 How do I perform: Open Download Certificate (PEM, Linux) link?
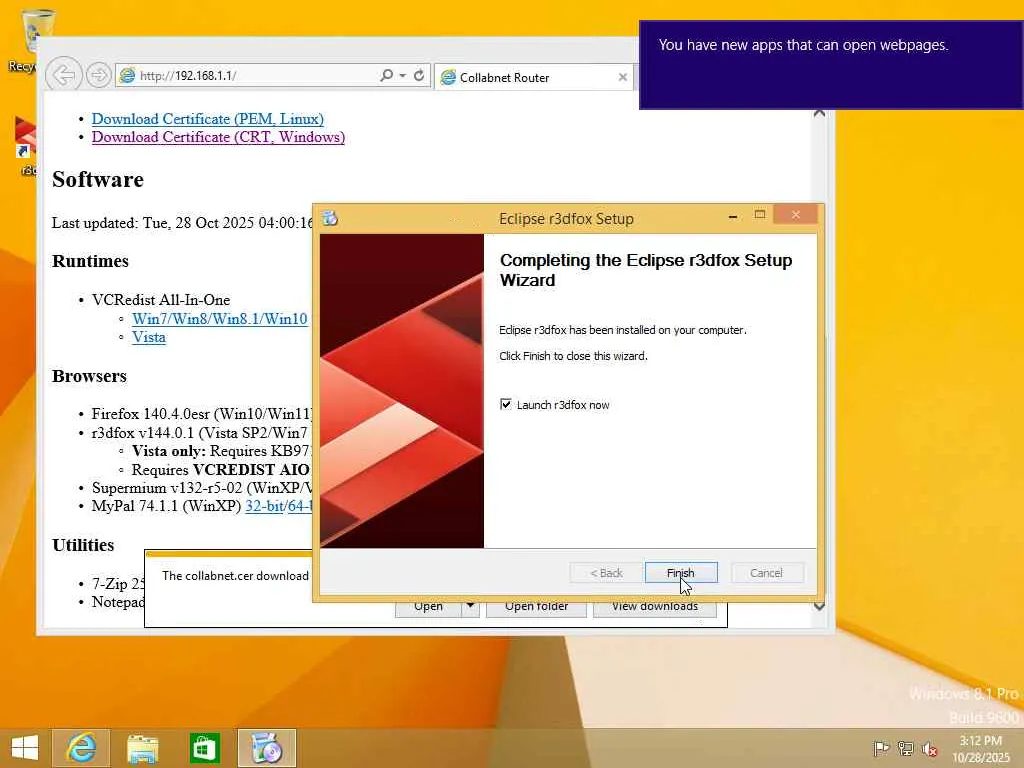pyautogui.click(x=208, y=119)
